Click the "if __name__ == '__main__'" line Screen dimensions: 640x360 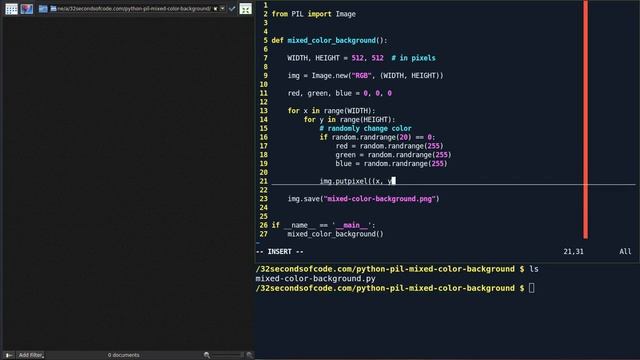coord(323,225)
